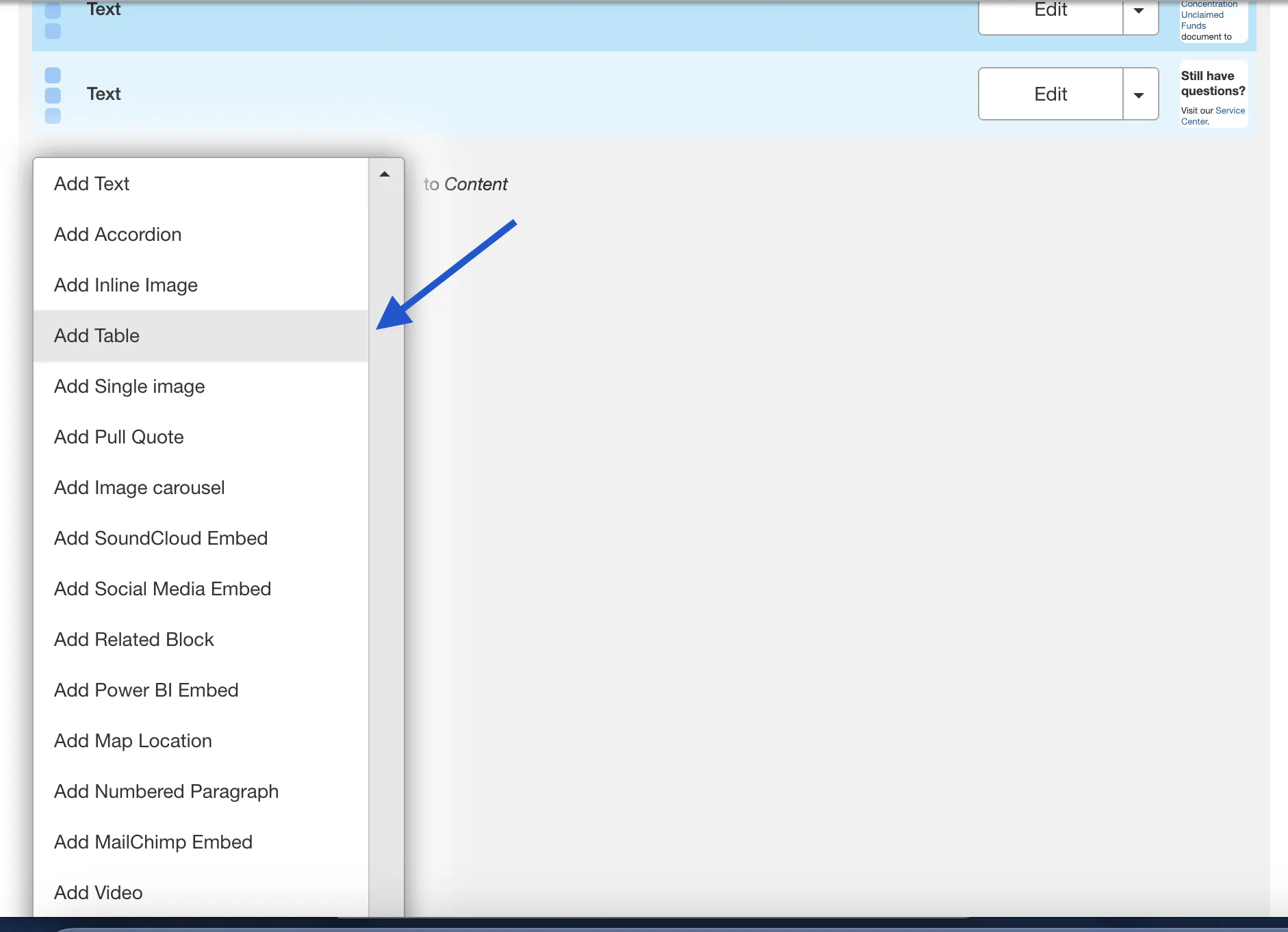The image size is (1288, 932).
Task: Select the highlighted Add Table option
Action: click(x=201, y=335)
